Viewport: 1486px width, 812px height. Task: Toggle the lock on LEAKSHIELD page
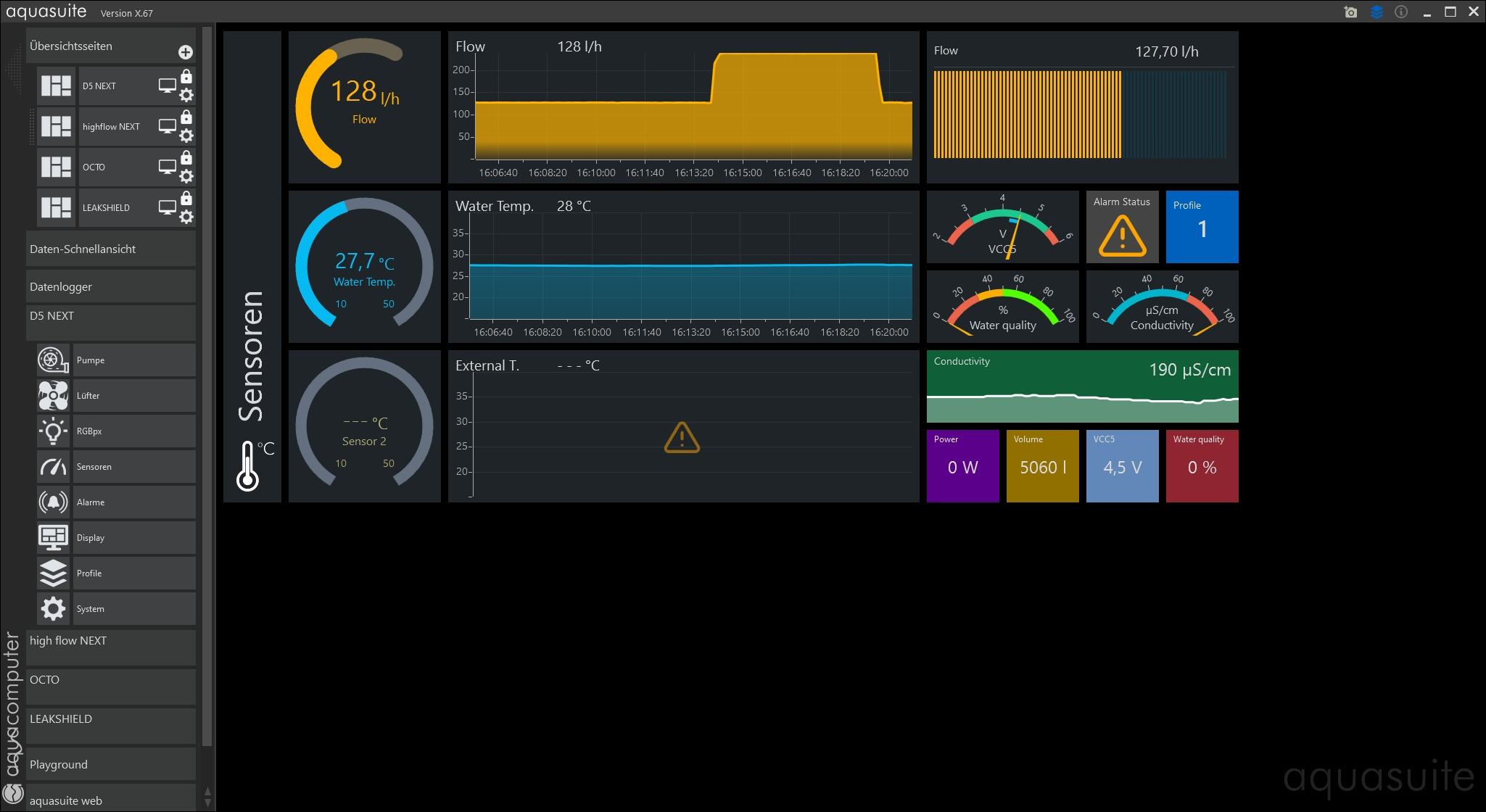click(186, 198)
